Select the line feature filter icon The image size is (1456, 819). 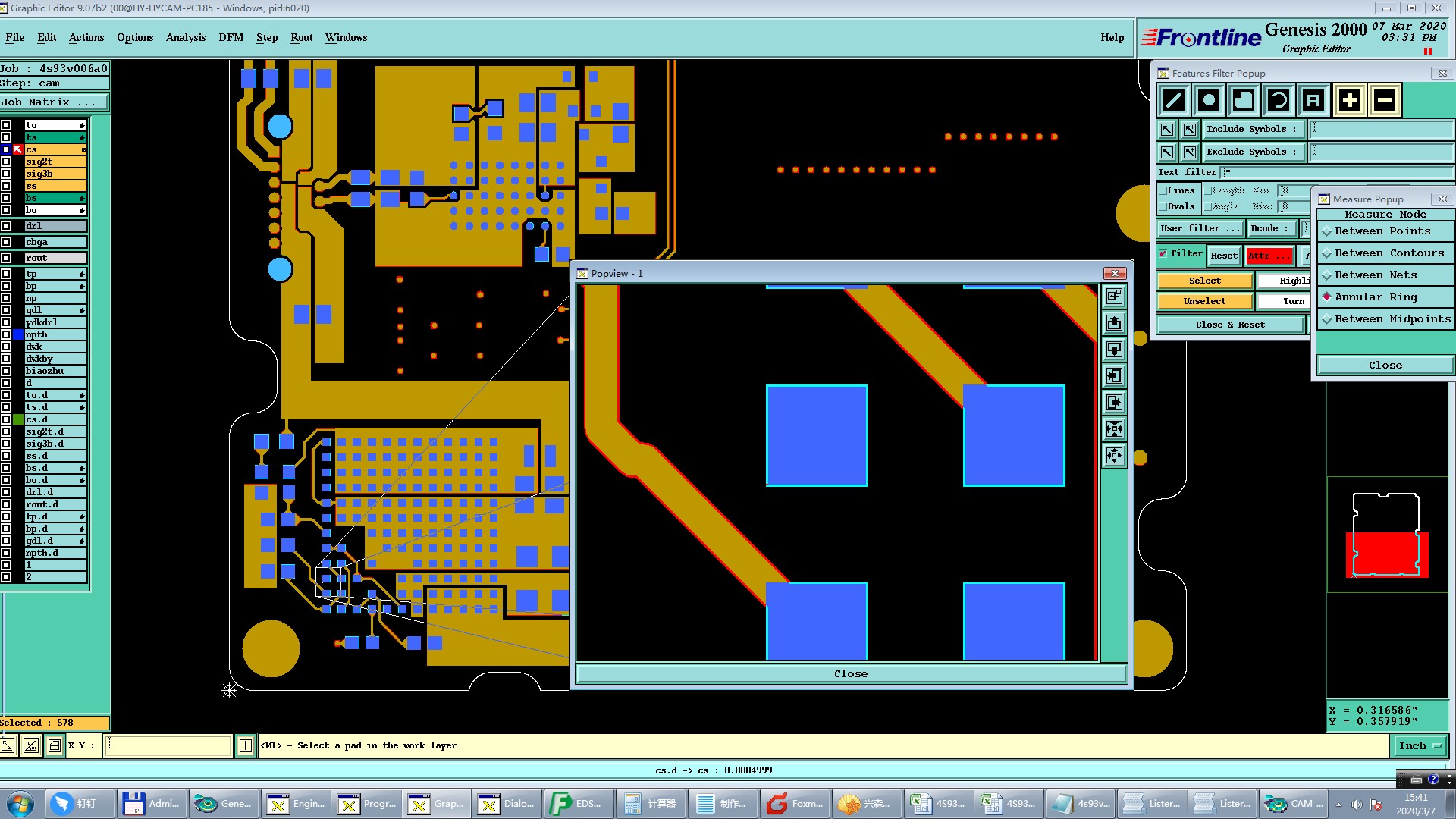pyautogui.click(x=1174, y=100)
